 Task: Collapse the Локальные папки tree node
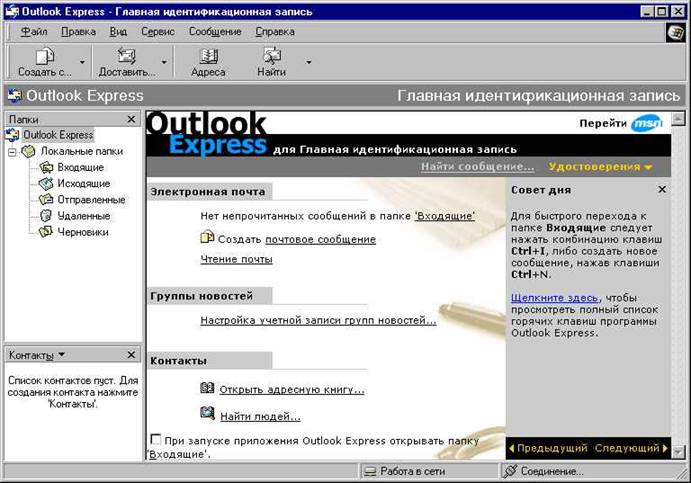click(12, 152)
